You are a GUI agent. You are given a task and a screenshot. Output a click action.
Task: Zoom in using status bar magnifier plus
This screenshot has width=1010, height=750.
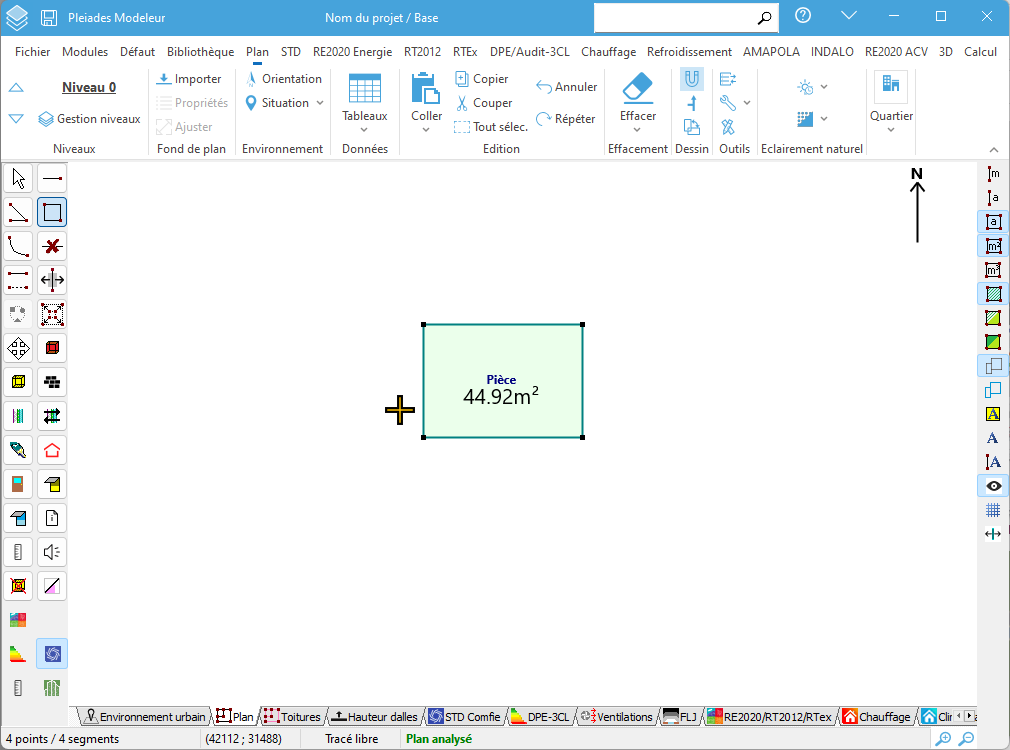(943, 739)
